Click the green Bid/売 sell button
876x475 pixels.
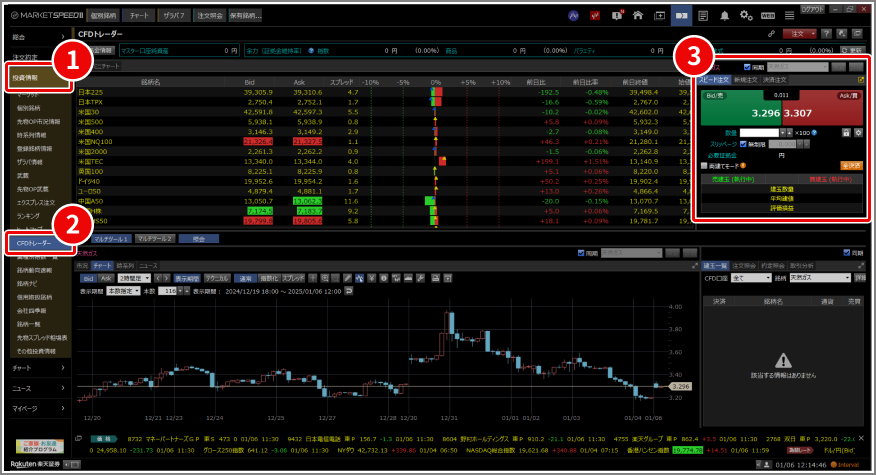click(x=741, y=107)
